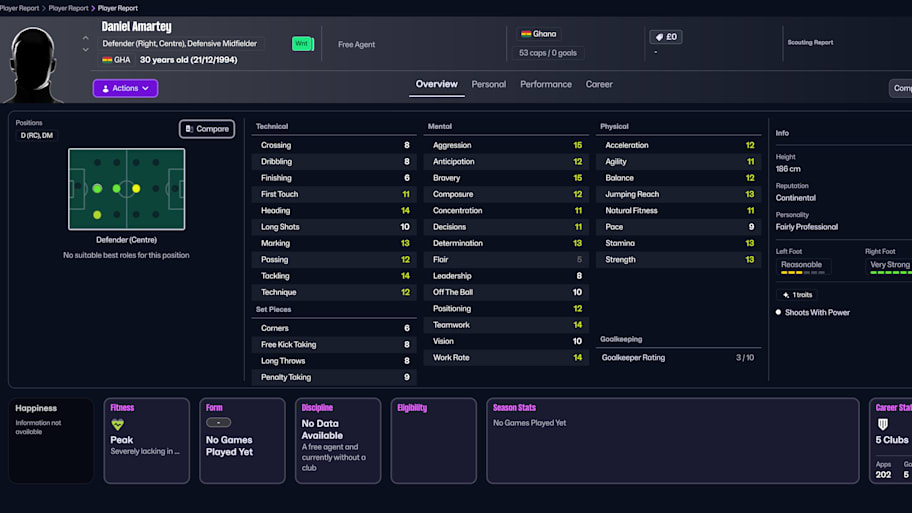Image resolution: width=912 pixels, height=513 pixels.
Task: Select the Tackling attribute row
Action: tap(334, 276)
